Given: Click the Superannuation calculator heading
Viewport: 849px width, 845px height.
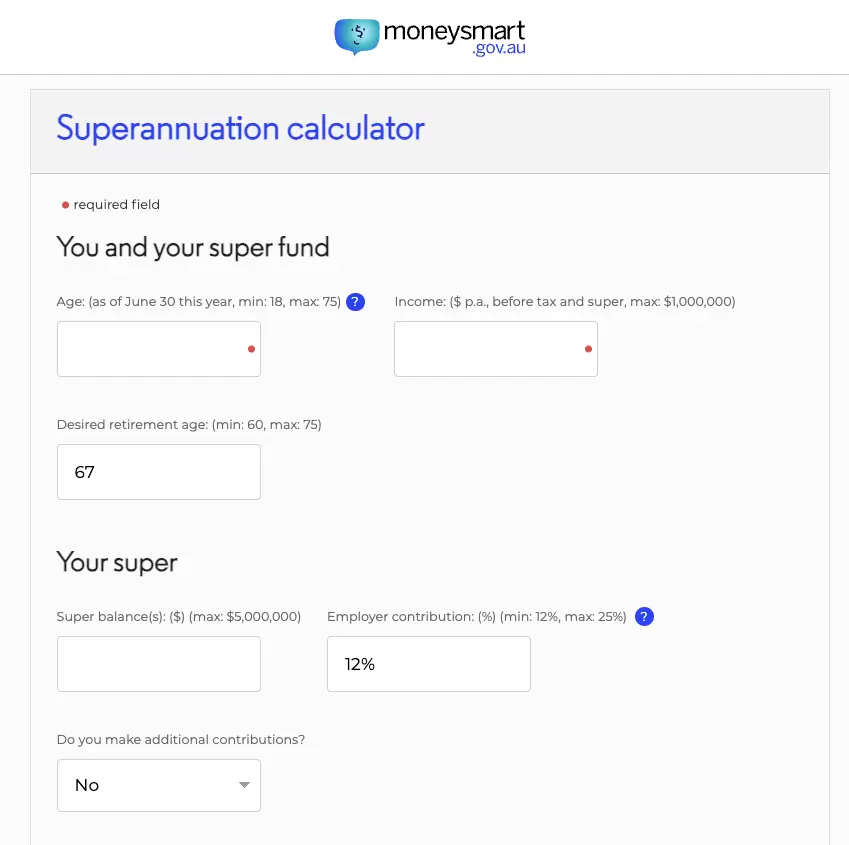Looking at the screenshot, I should (x=240, y=129).
